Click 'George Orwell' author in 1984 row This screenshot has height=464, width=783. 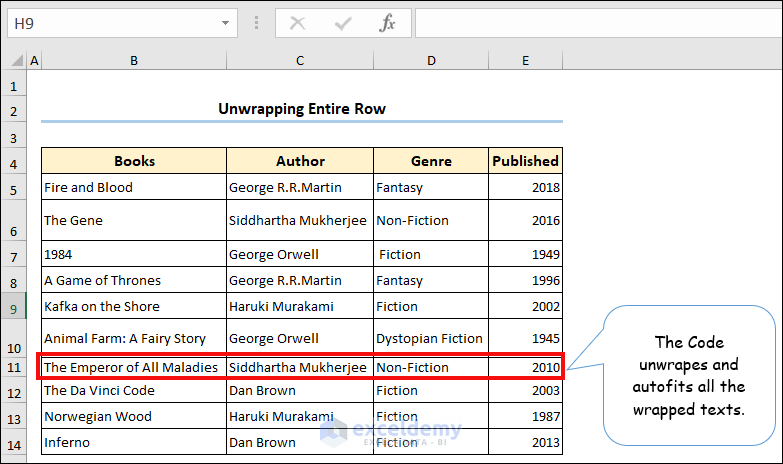(300, 254)
